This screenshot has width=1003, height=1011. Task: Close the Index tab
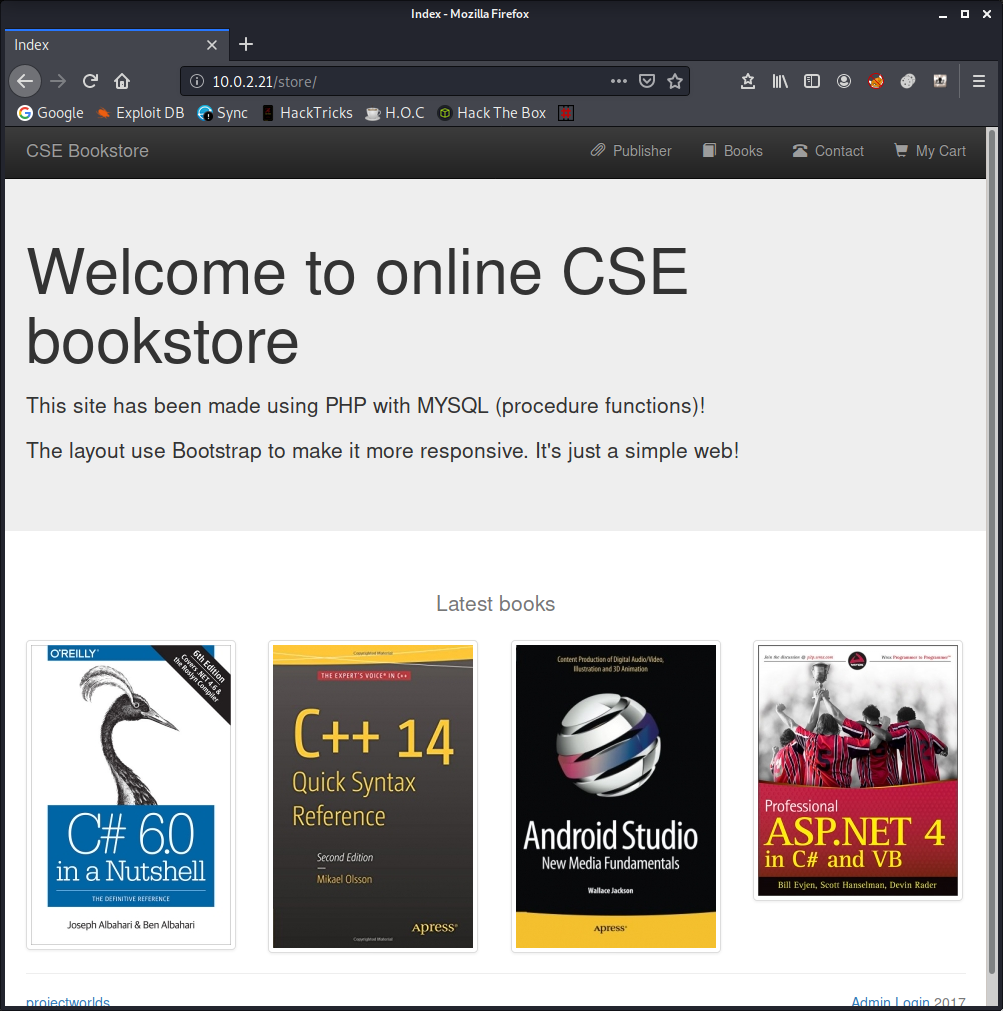(212, 45)
